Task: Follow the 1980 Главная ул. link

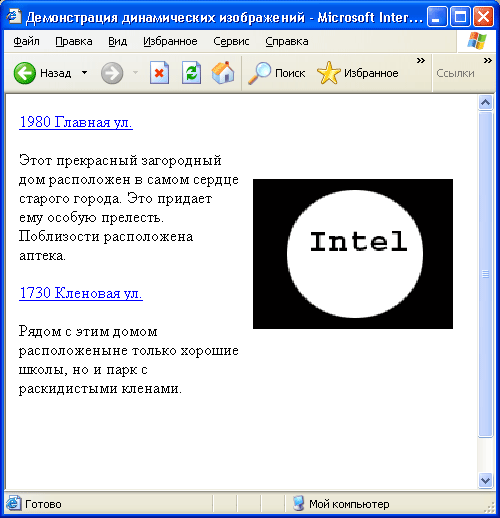Action: (76, 122)
